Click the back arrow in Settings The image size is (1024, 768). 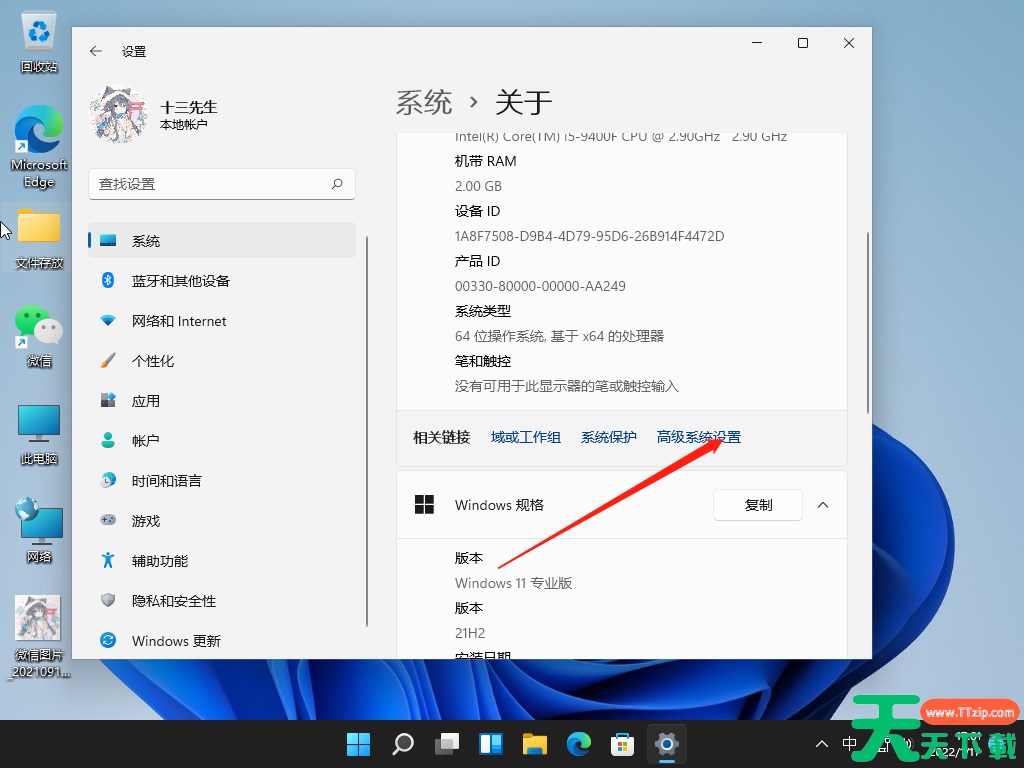[x=96, y=51]
